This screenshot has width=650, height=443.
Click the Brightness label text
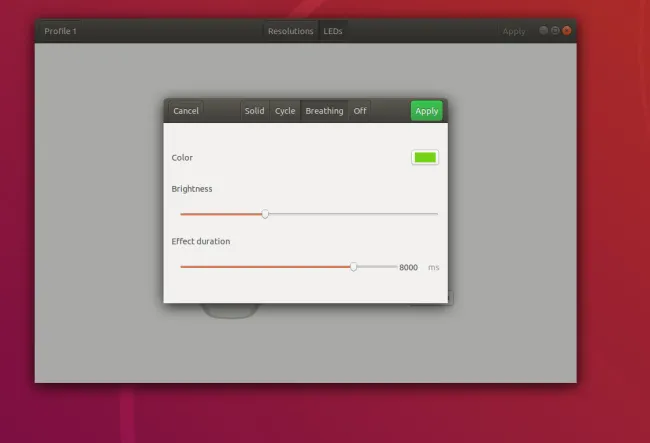[x=192, y=188]
